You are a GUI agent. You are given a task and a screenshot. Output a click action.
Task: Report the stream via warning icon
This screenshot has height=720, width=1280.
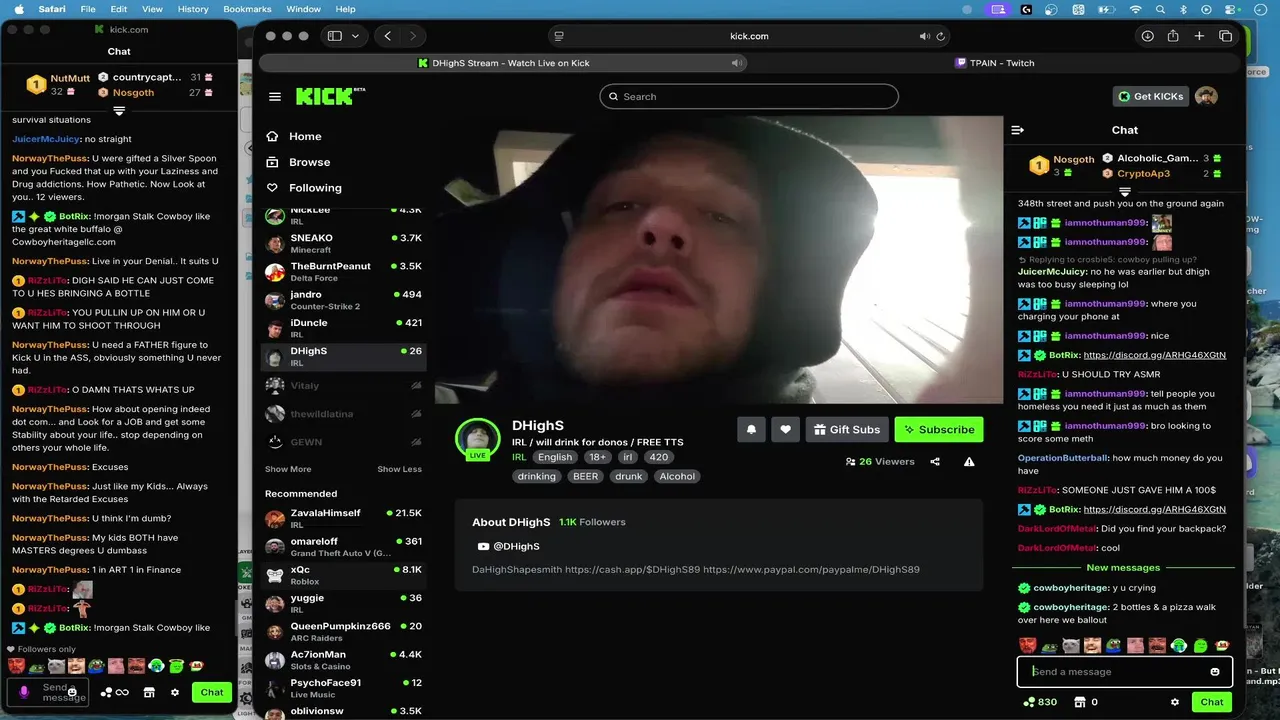point(969,462)
